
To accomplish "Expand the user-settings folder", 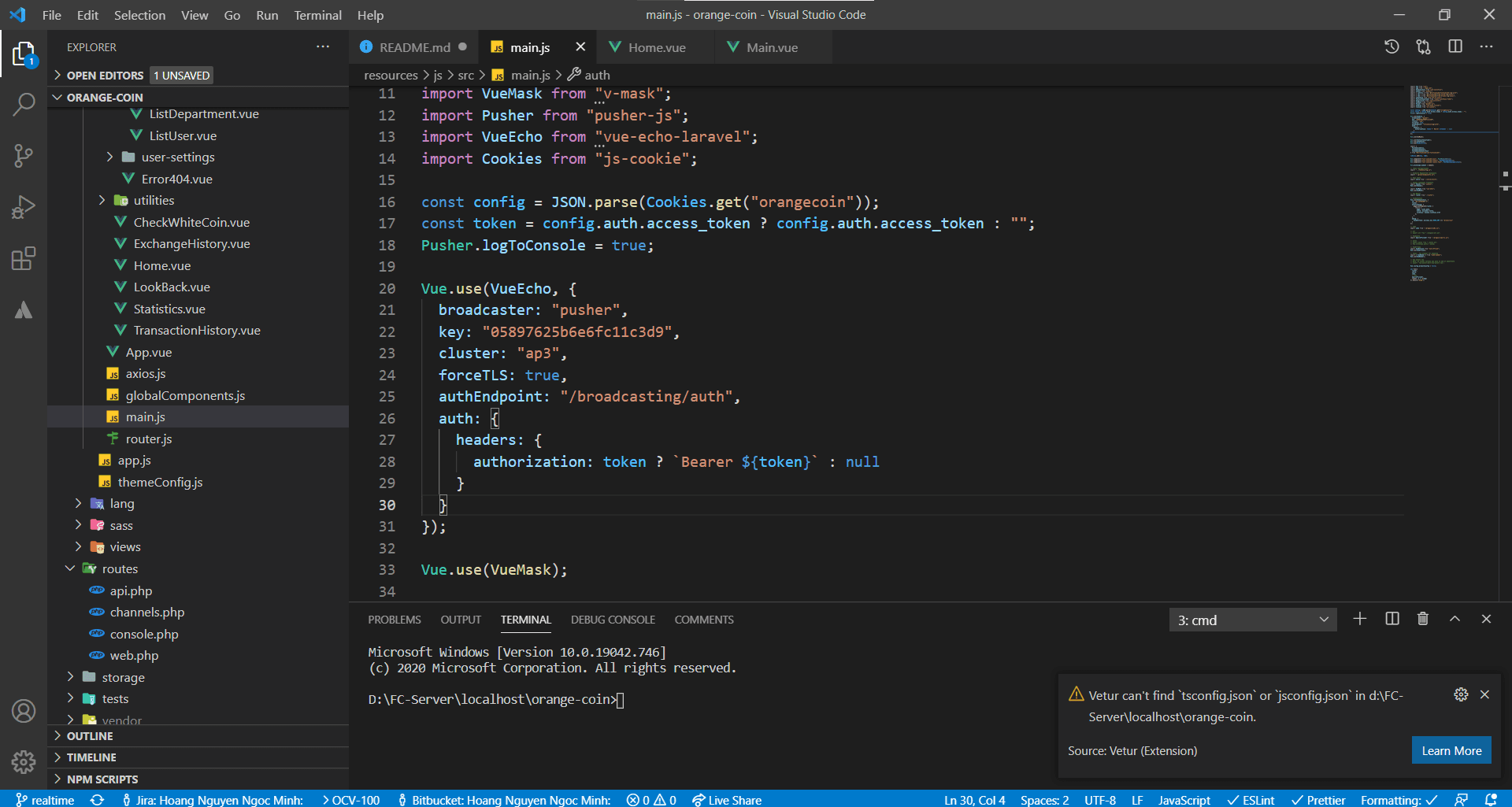I will 178,157.
